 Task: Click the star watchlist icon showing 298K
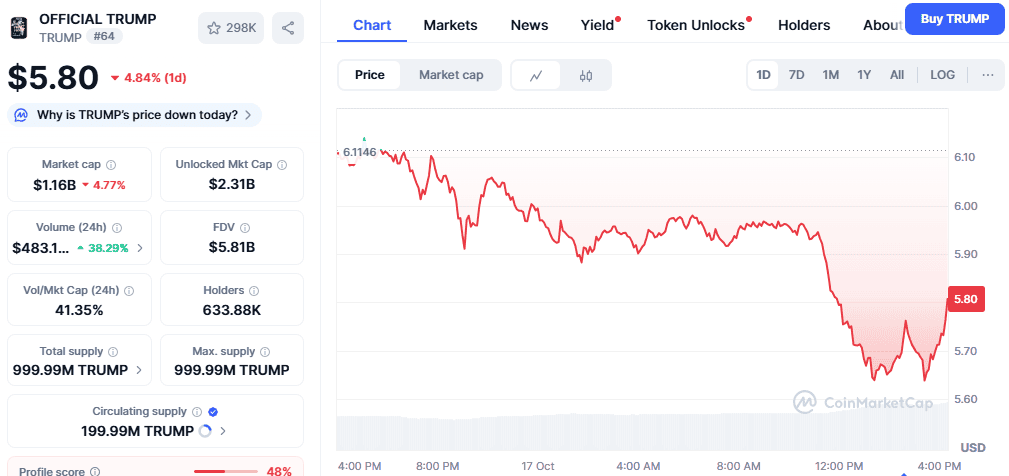231,28
